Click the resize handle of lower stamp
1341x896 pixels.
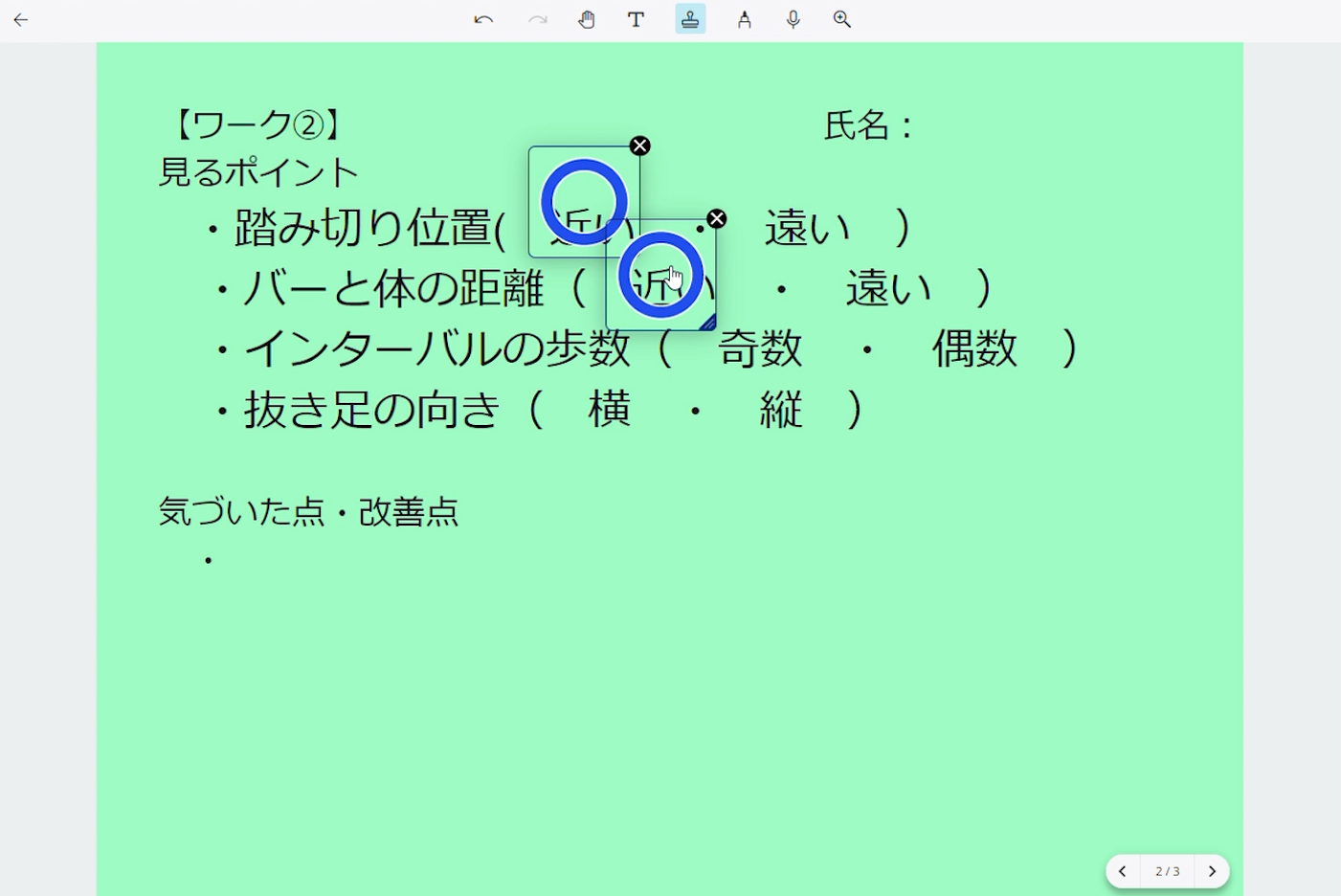(x=708, y=324)
